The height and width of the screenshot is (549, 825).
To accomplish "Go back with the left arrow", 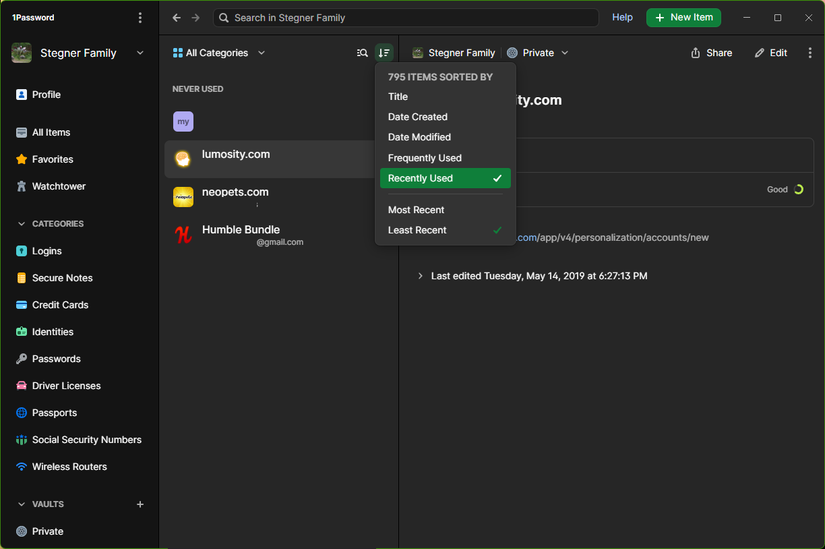I will [x=177, y=18].
